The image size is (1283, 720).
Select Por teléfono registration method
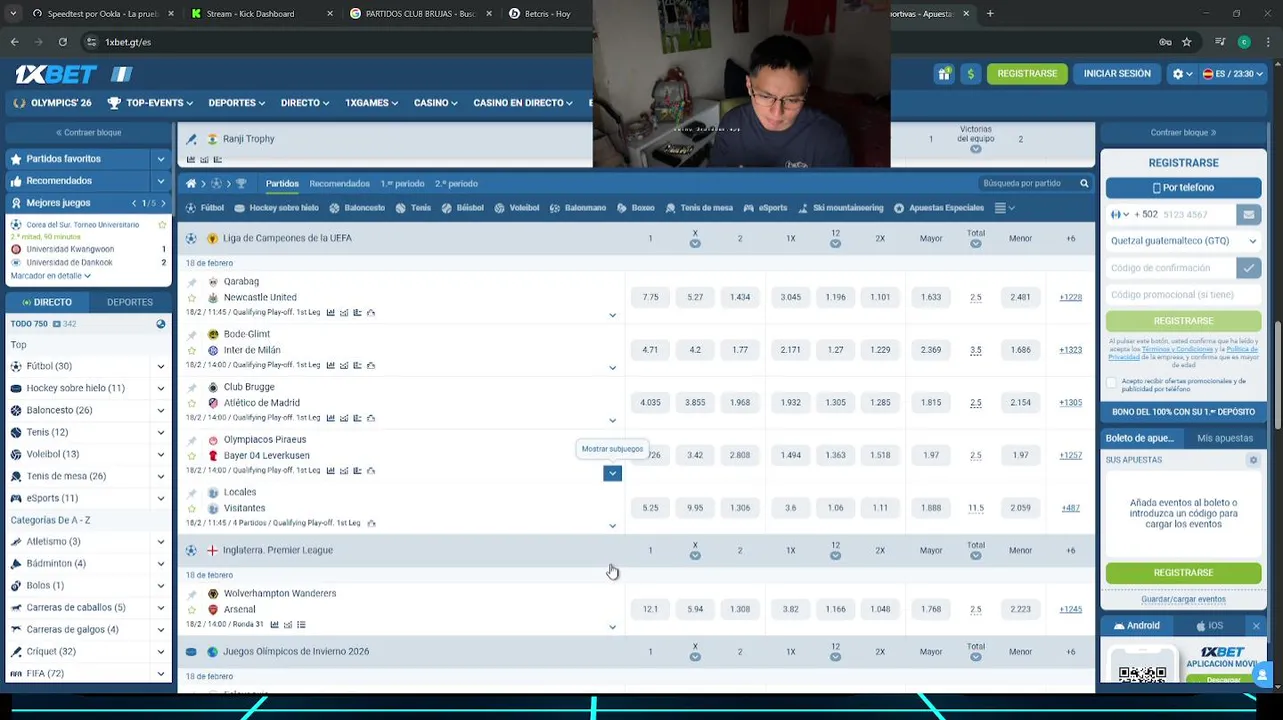point(1183,188)
